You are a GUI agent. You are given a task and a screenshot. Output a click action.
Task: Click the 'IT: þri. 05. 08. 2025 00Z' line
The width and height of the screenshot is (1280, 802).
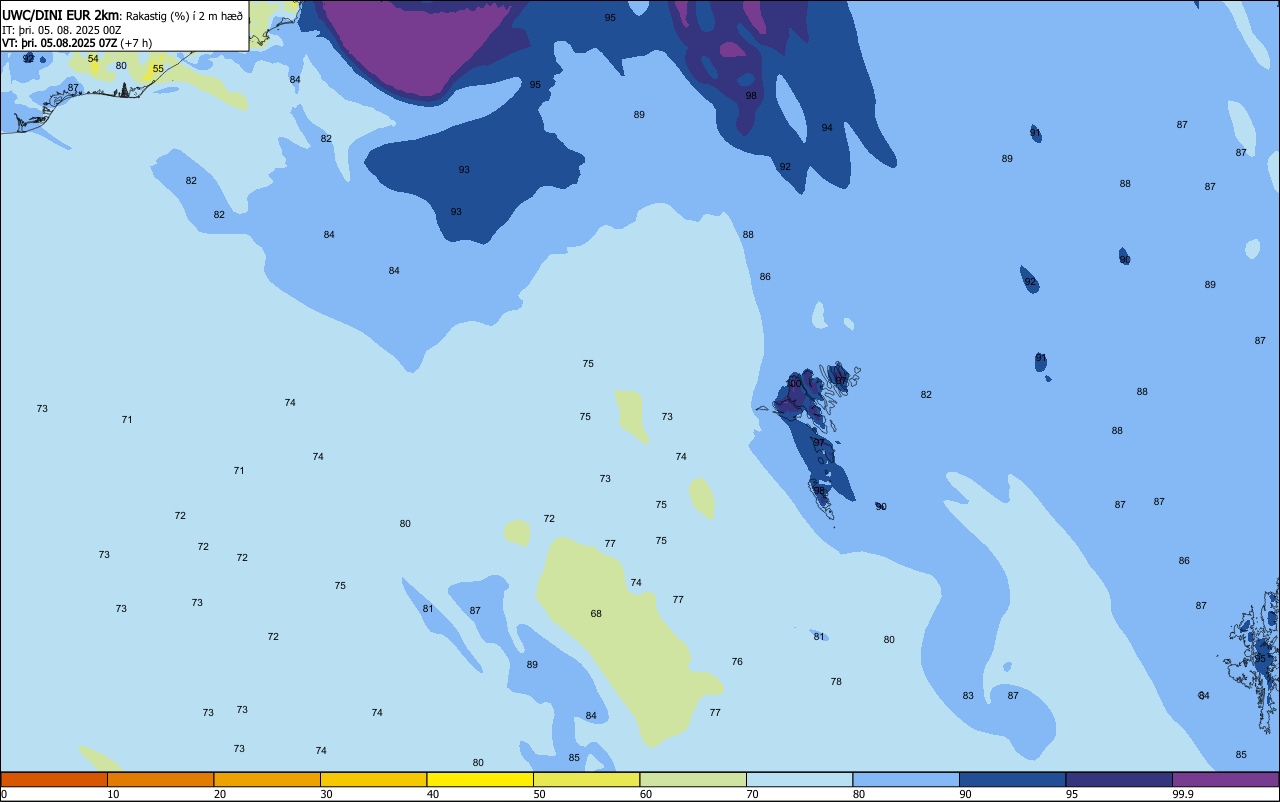(x=62, y=30)
